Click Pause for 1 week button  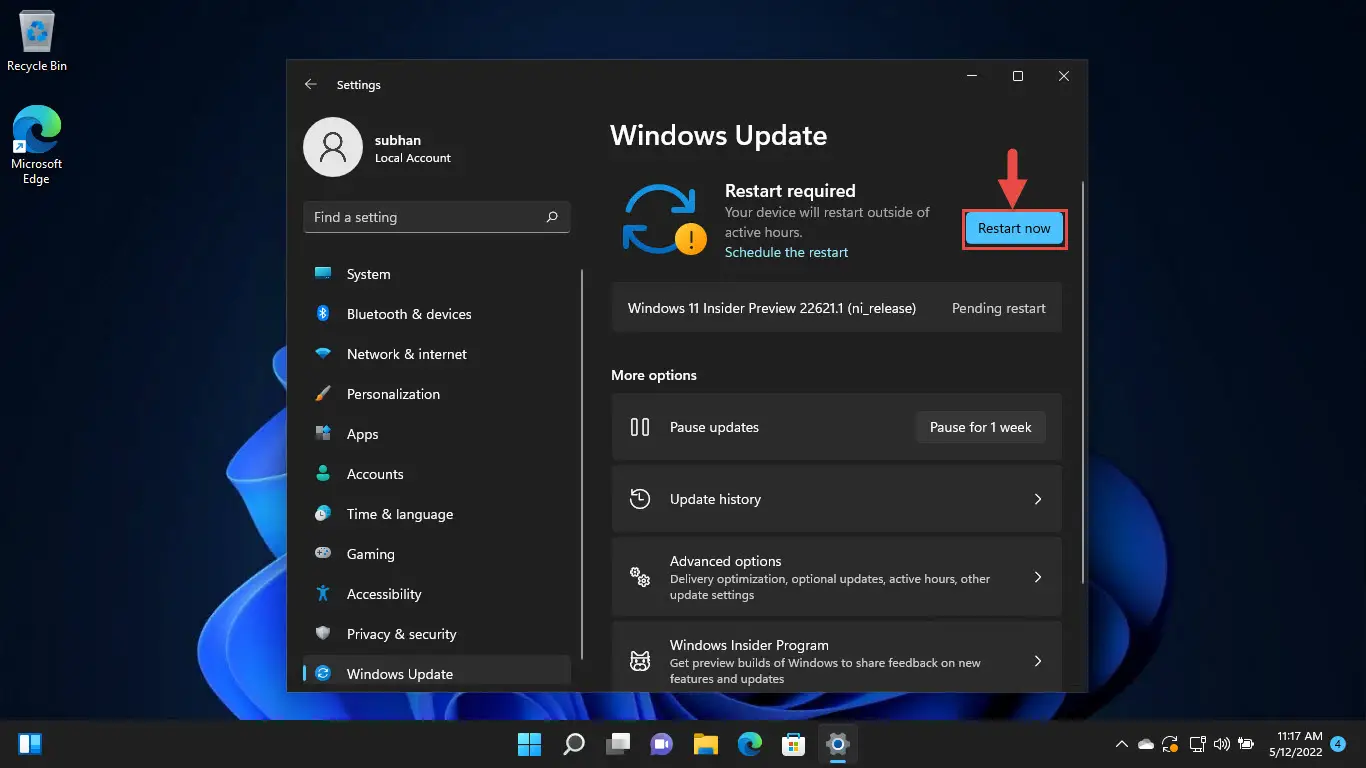(x=980, y=427)
